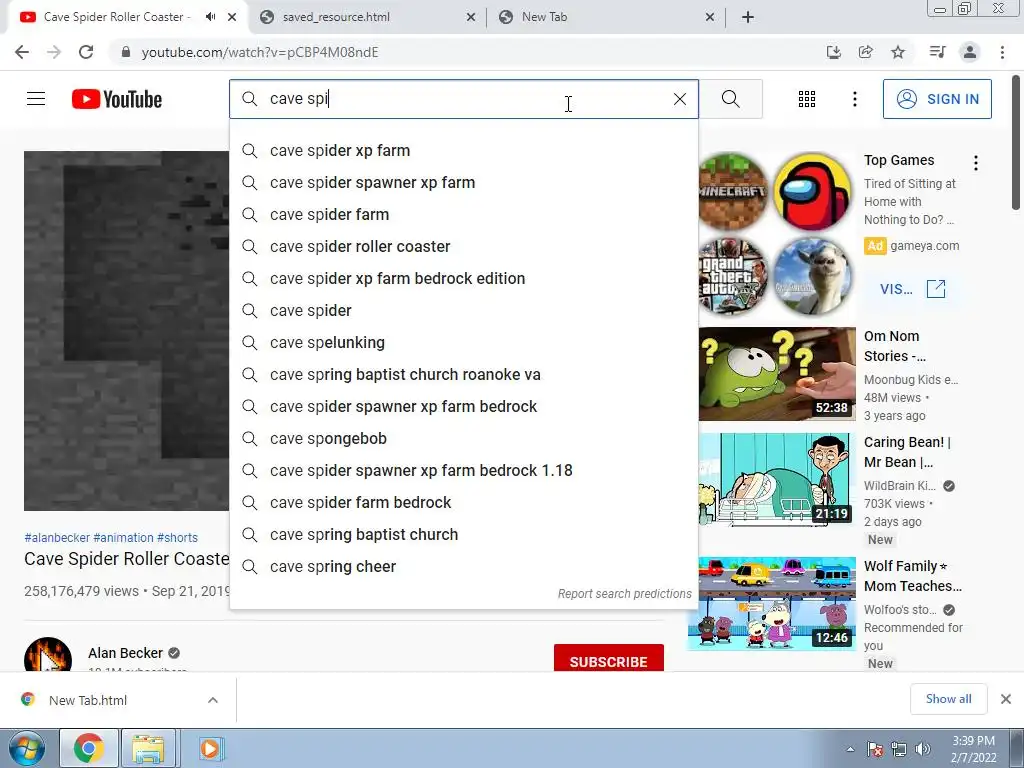
Task: Open Alan Becker's channel avatar
Action: point(48,655)
